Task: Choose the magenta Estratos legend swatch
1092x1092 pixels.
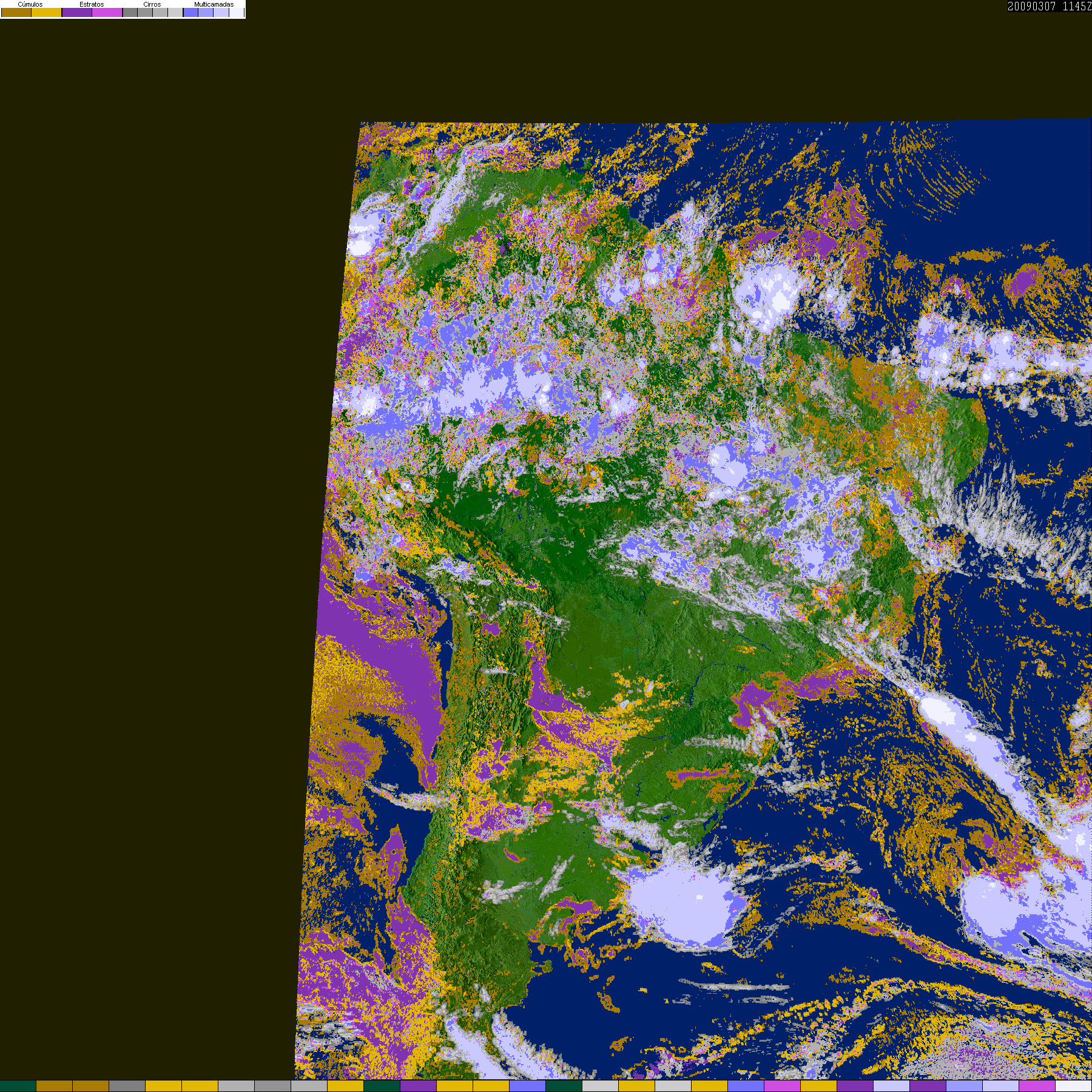Action: pyautogui.click(x=107, y=13)
